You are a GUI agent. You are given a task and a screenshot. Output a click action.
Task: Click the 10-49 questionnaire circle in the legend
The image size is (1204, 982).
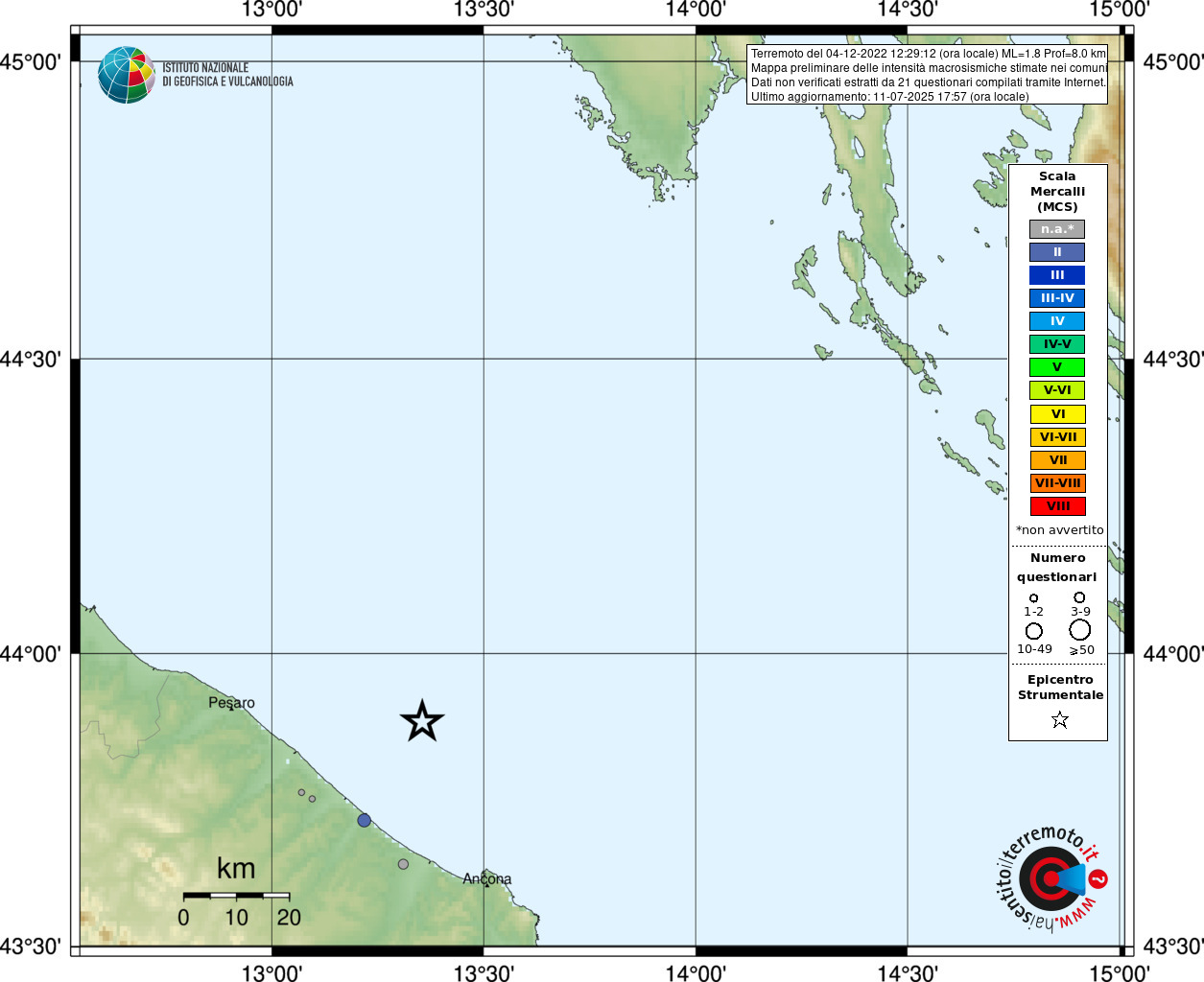pos(1033,631)
